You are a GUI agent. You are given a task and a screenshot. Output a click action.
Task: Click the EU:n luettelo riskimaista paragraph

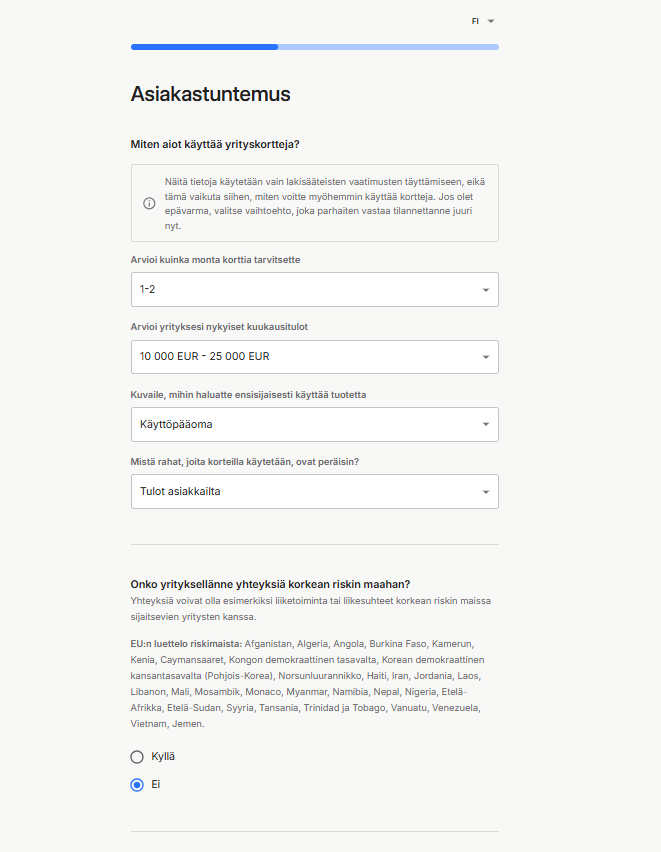(x=310, y=683)
